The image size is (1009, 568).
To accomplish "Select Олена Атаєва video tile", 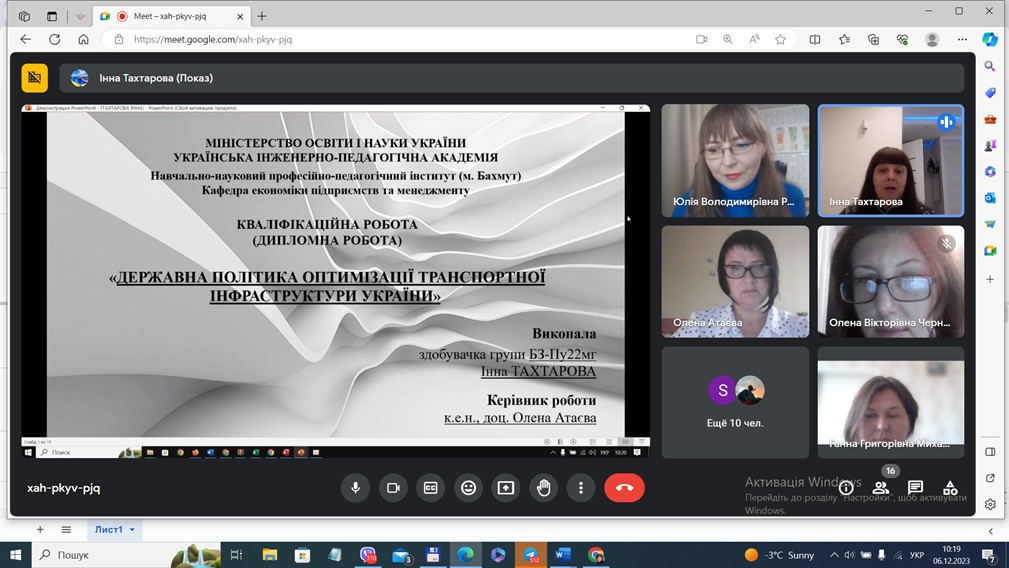I will [735, 281].
